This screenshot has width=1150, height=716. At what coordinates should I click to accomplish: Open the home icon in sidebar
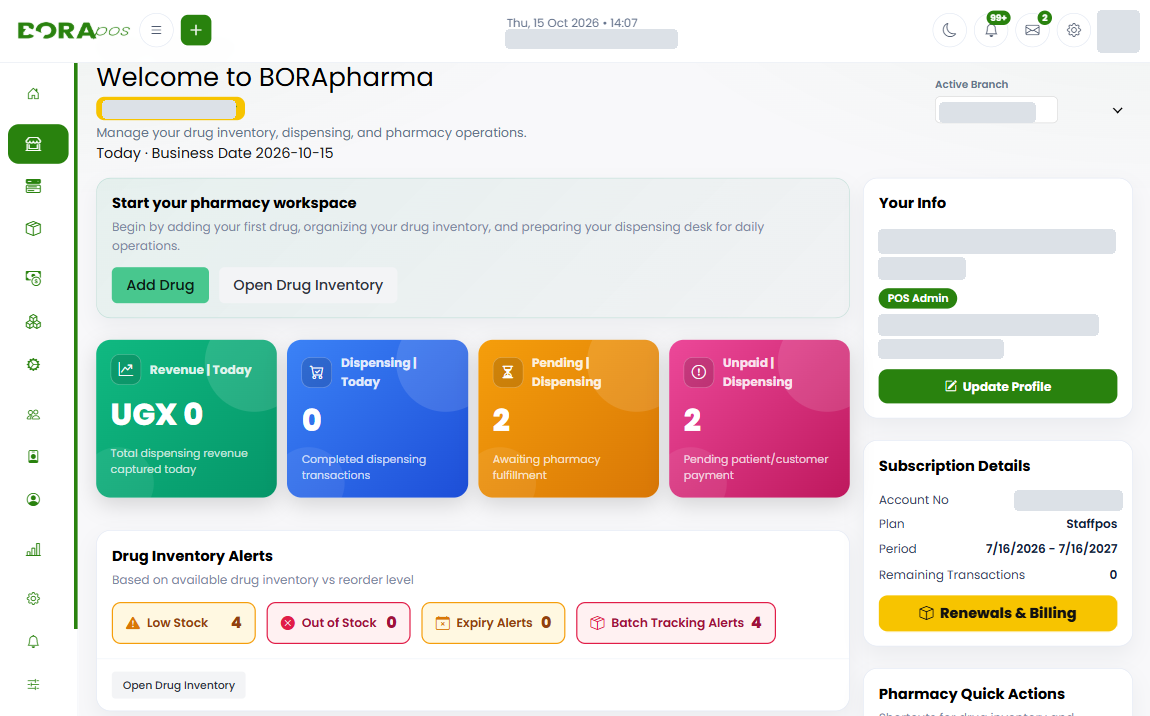pyautogui.click(x=33, y=94)
